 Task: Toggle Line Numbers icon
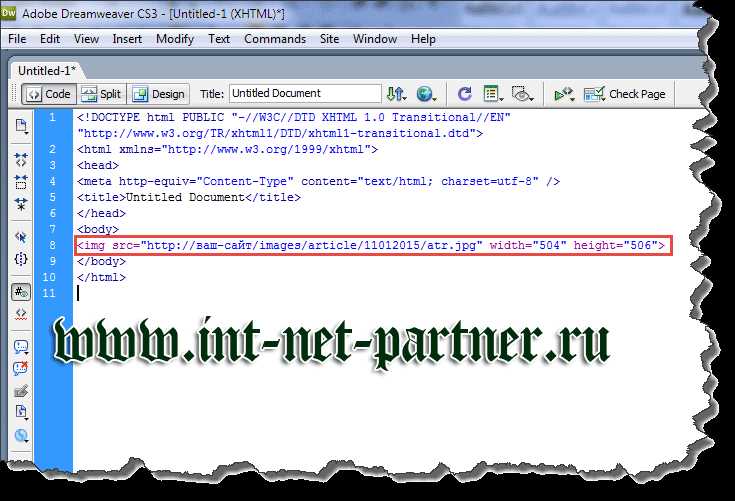tap(21, 292)
